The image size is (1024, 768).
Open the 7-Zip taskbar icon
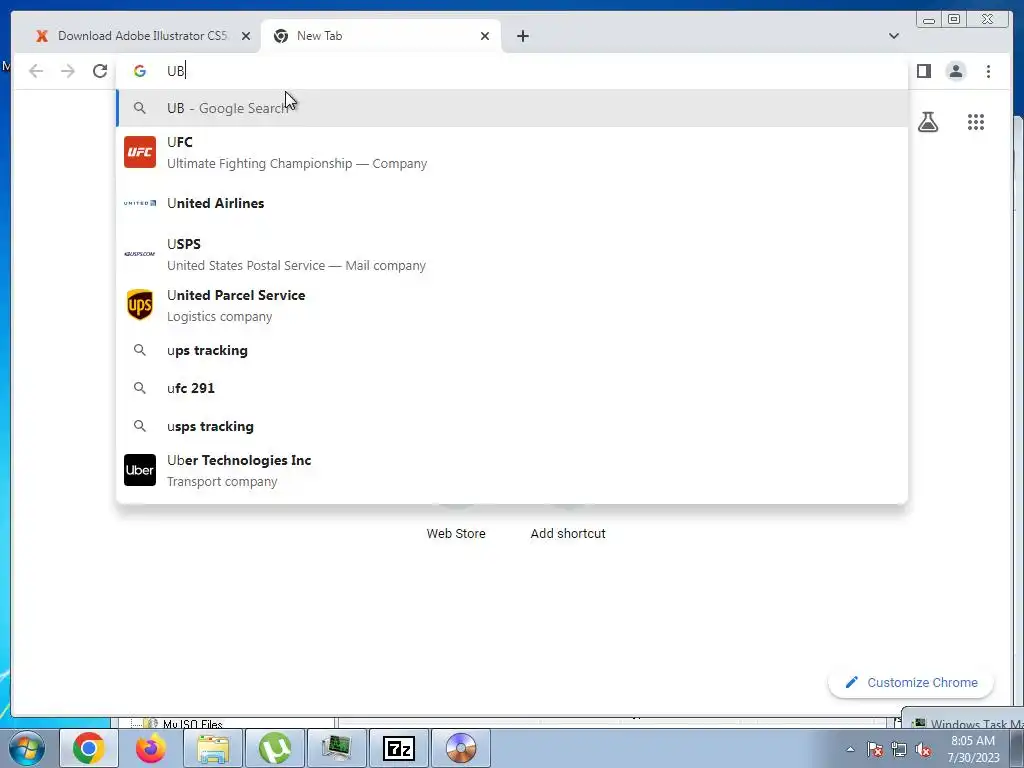(x=399, y=748)
